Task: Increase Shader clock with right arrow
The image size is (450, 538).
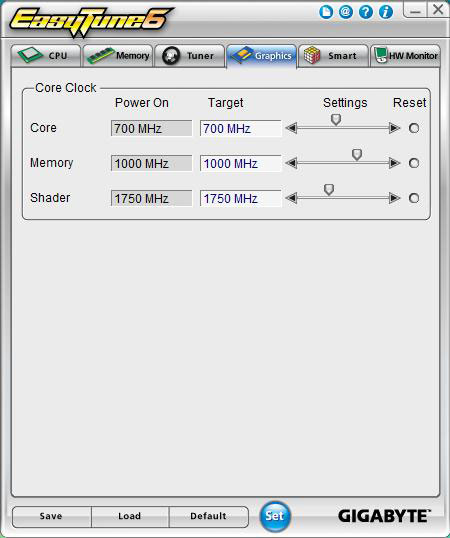Action: click(394, 198)
